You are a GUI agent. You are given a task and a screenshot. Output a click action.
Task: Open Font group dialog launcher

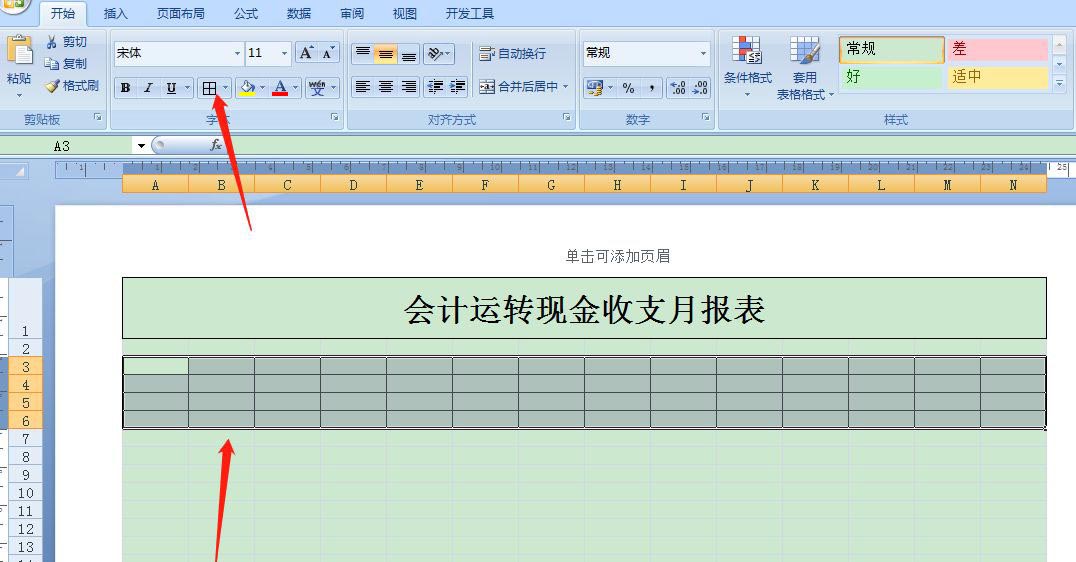tap(335, 117)
